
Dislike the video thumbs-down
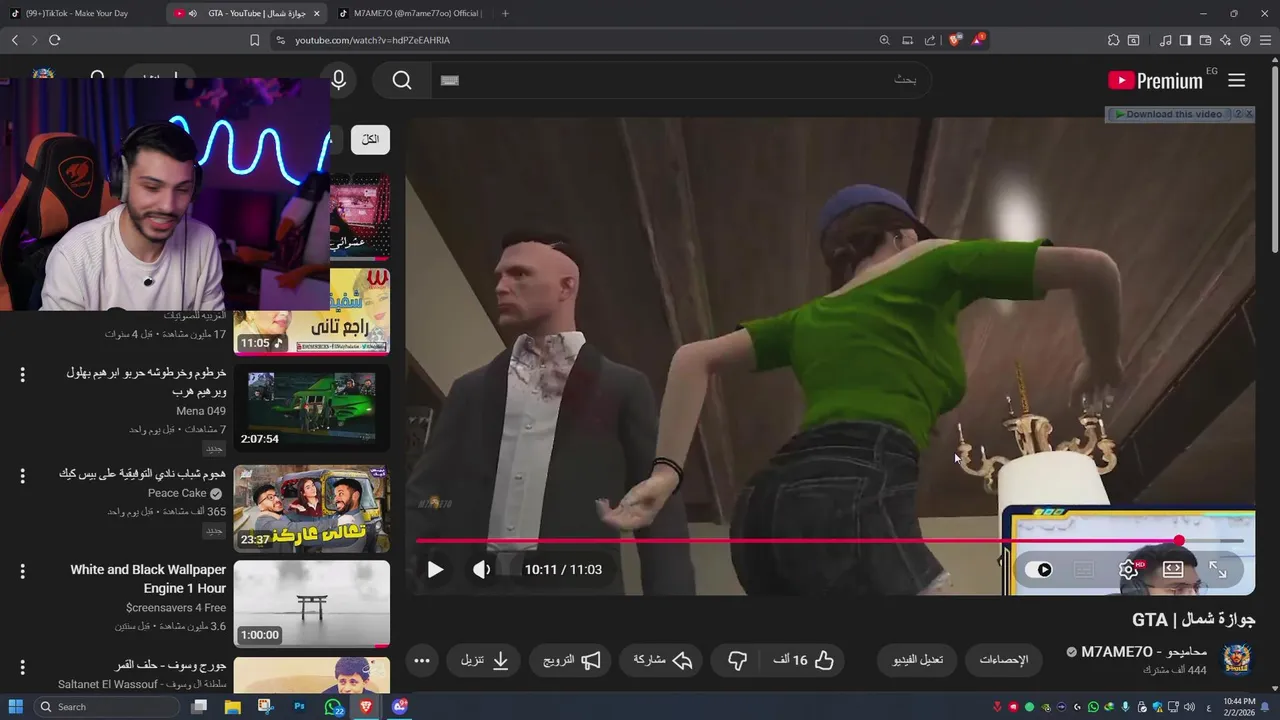pos(737,660)
